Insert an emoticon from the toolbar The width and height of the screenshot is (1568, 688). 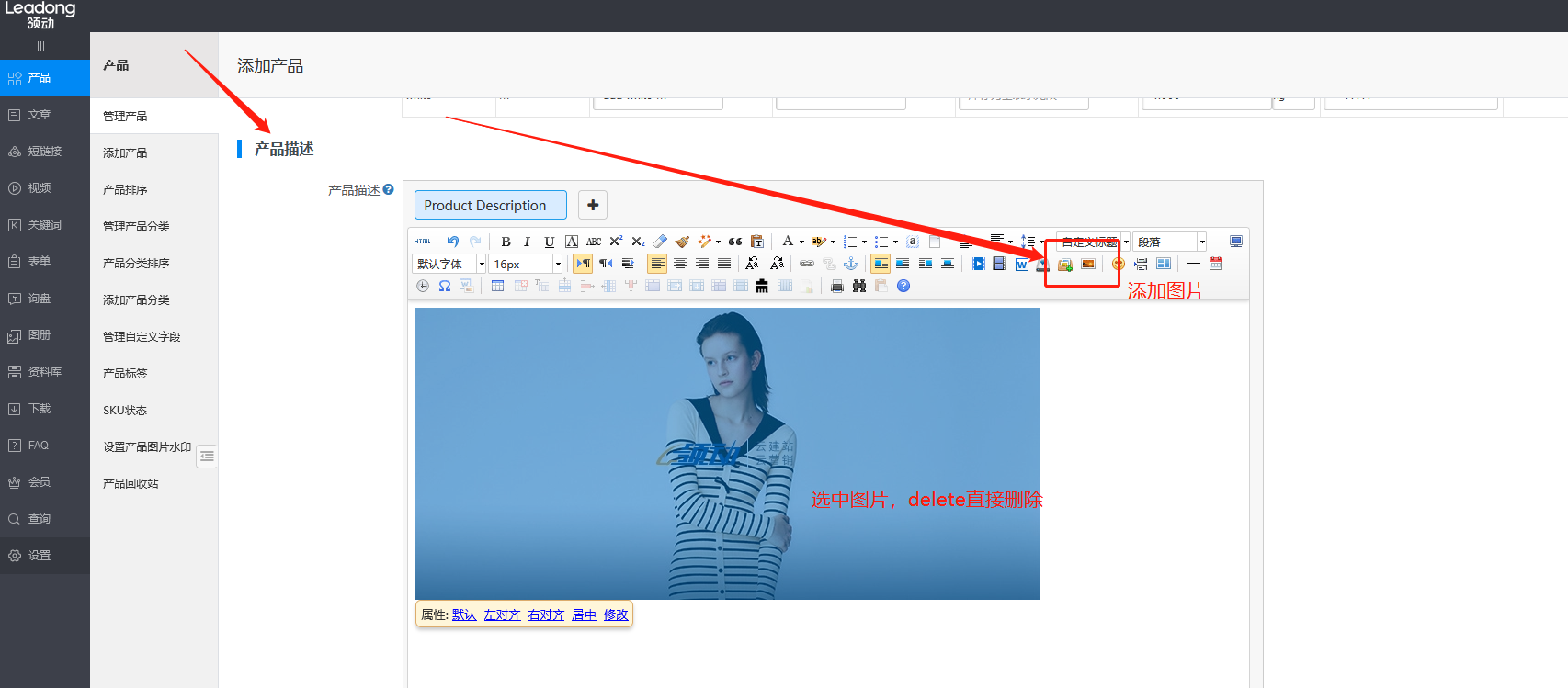1118,264
